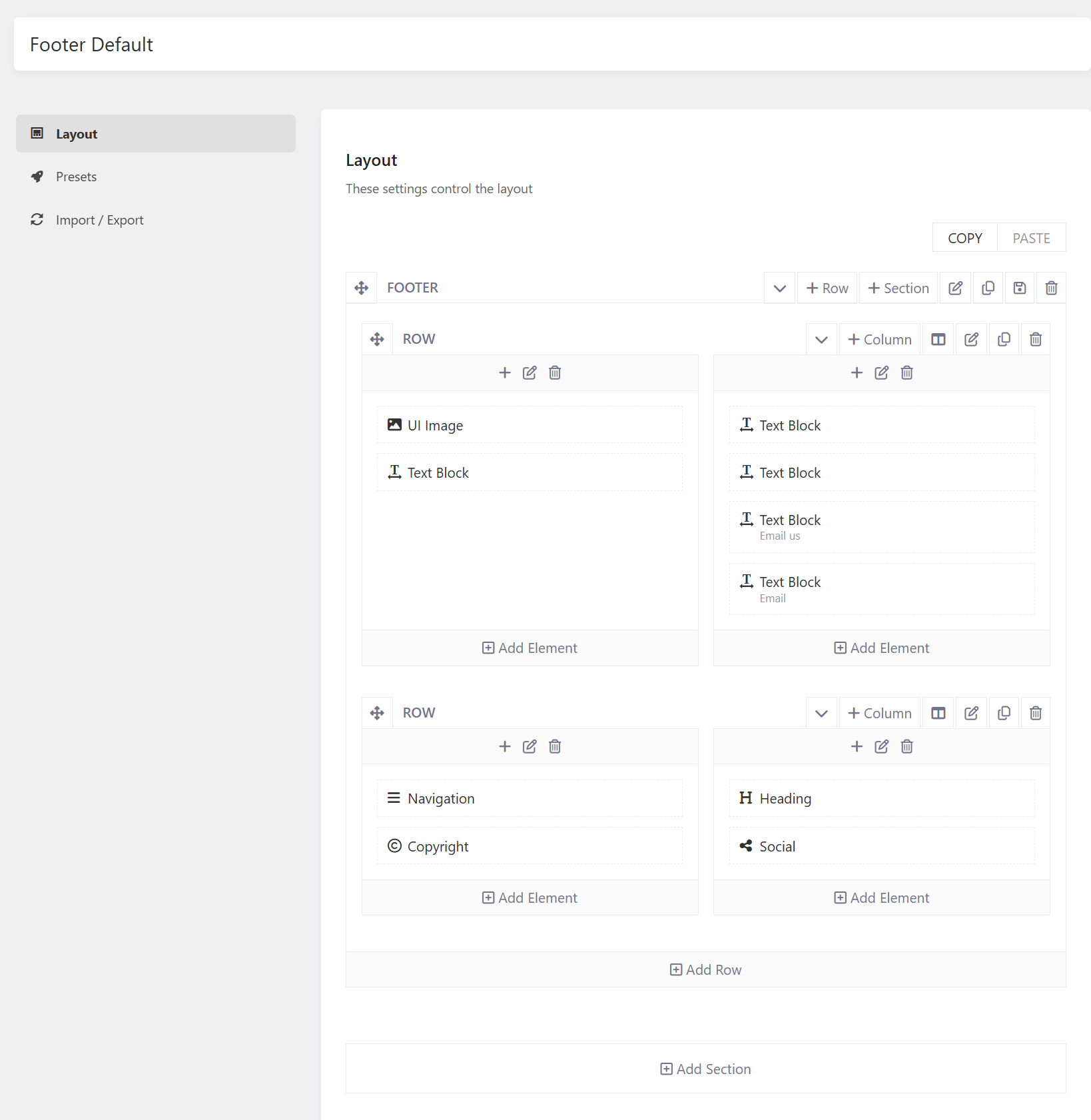The image size is (1091, 1120).
Task: Duplicate the first ROW
Action: click(1003, 339)
